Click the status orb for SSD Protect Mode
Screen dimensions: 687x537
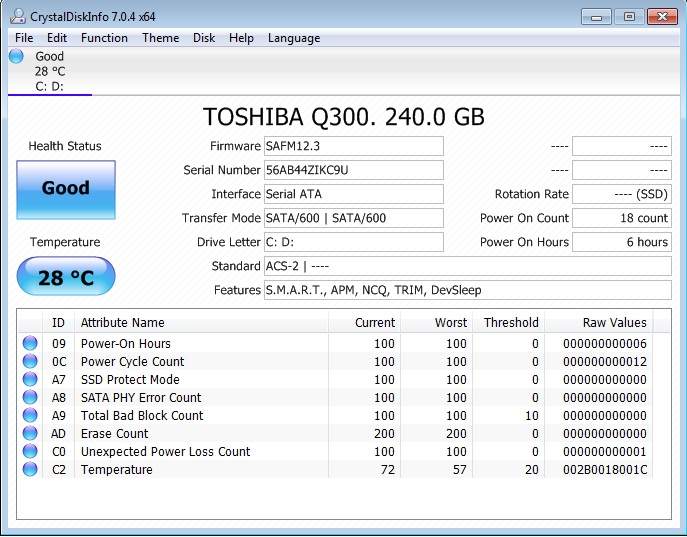(x=30, y=379)
